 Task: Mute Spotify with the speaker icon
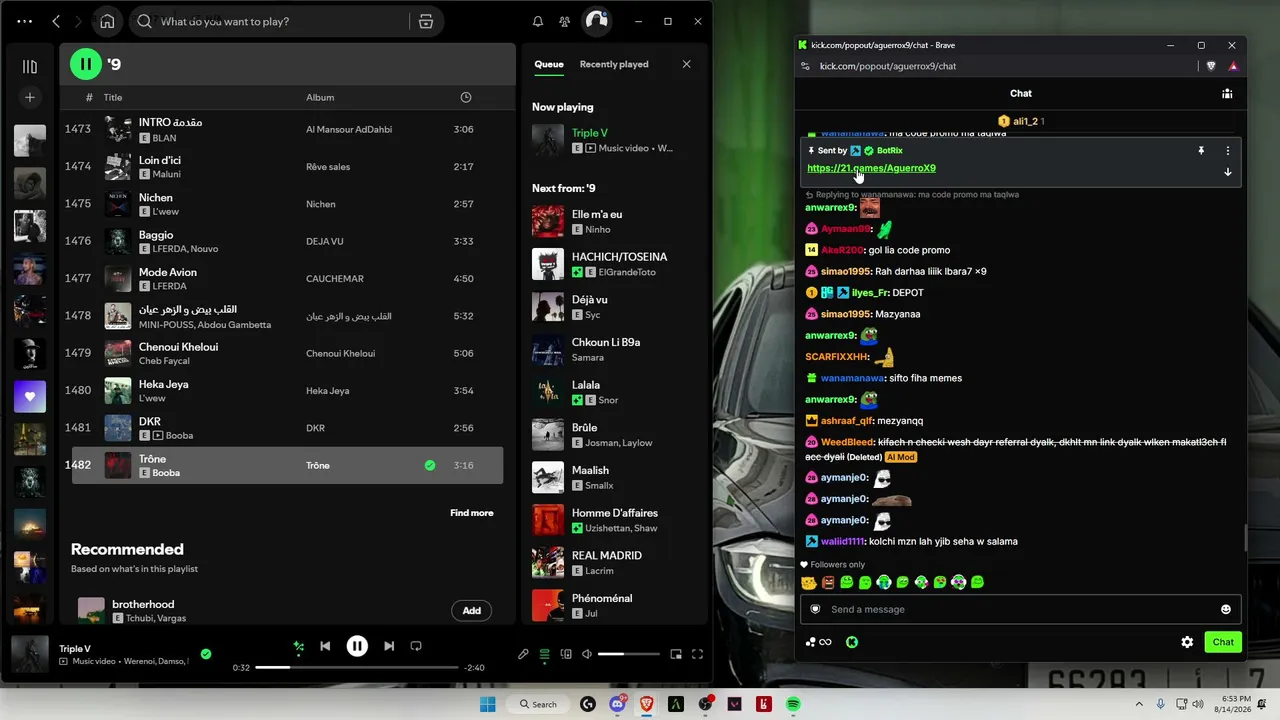[588, 654]
